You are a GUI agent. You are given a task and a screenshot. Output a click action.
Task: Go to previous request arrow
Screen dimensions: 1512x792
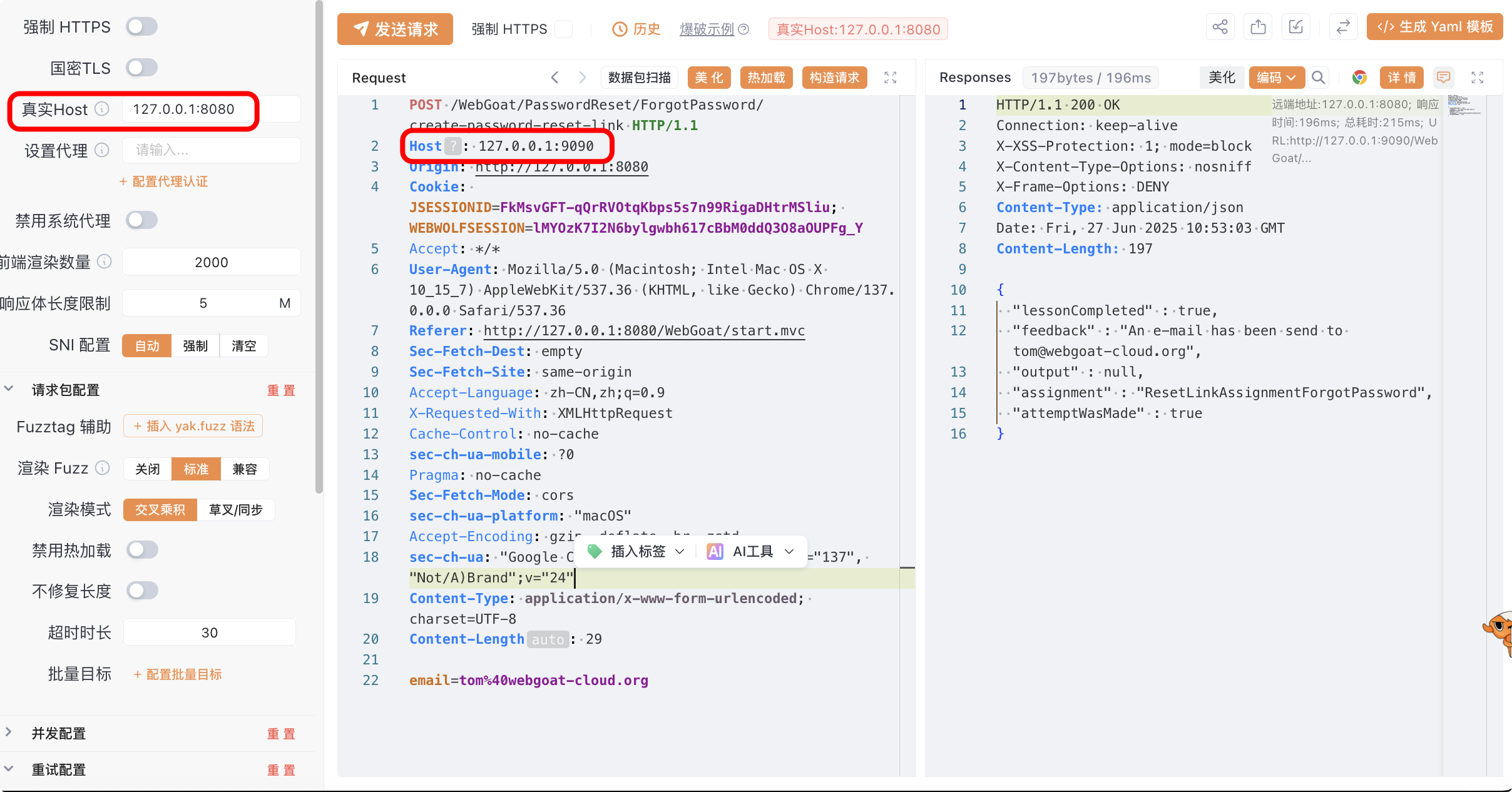pyautogui.click(x=554, y=78)
